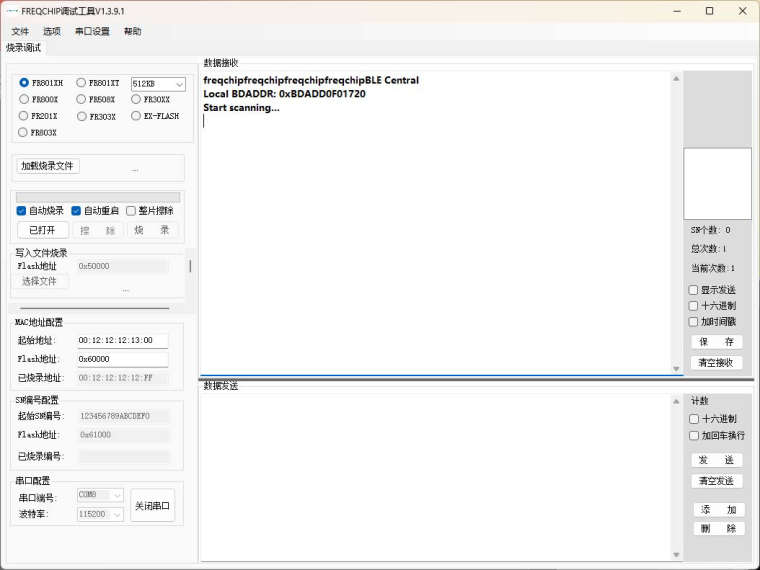Viewport: 760px width, 570px height.
Task: Click the scroll-up arrow of receive area
Action: (x=676, y=79)
